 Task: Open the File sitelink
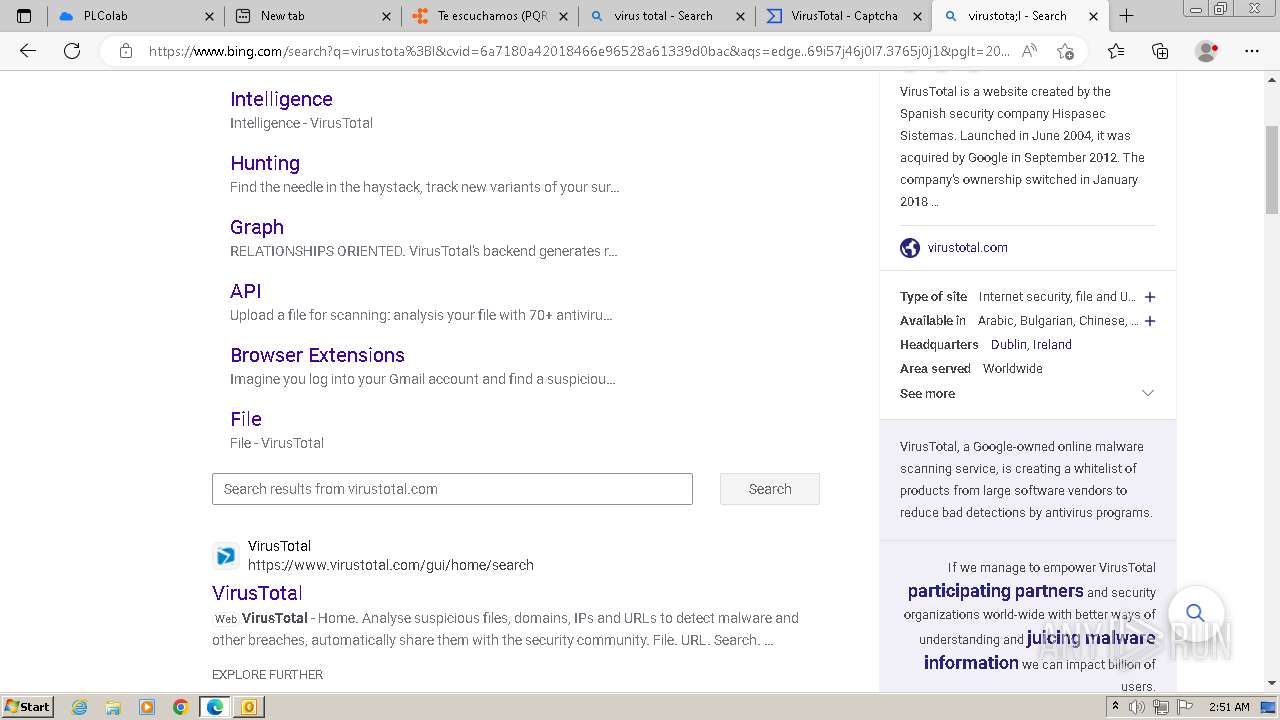[x=246, y=419]
